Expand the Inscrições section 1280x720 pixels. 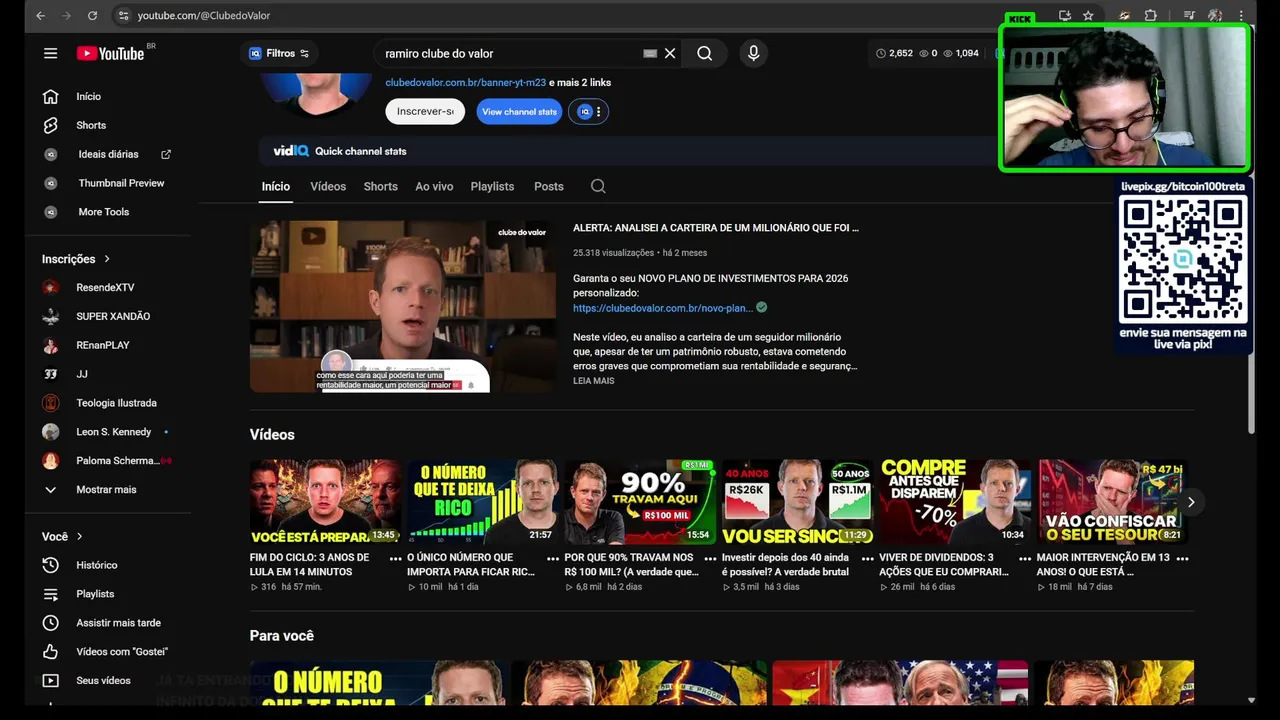click(76, 259)
